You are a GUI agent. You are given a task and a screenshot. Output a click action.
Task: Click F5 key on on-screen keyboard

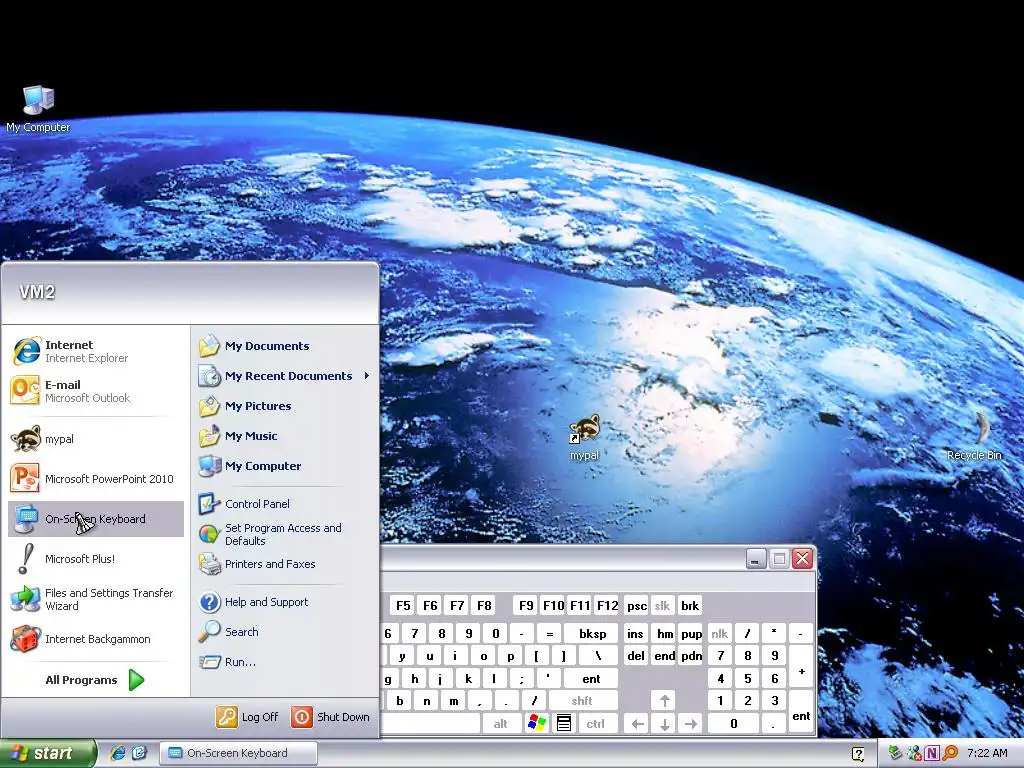click(404, 605)
